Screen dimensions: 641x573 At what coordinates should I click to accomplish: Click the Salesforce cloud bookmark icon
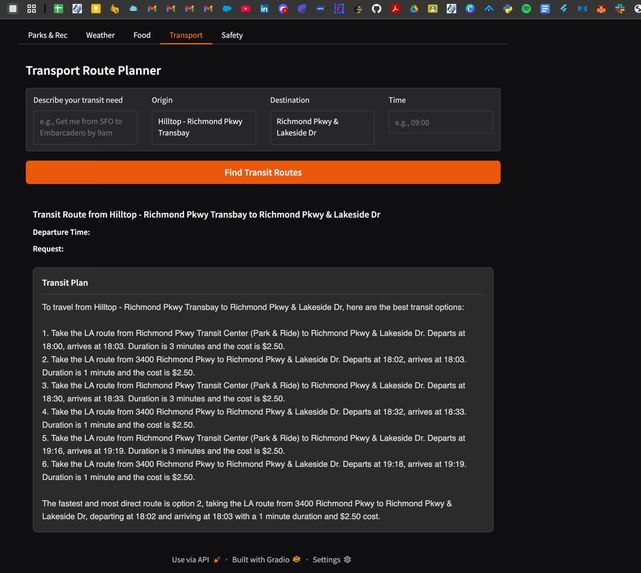[226, 9]
